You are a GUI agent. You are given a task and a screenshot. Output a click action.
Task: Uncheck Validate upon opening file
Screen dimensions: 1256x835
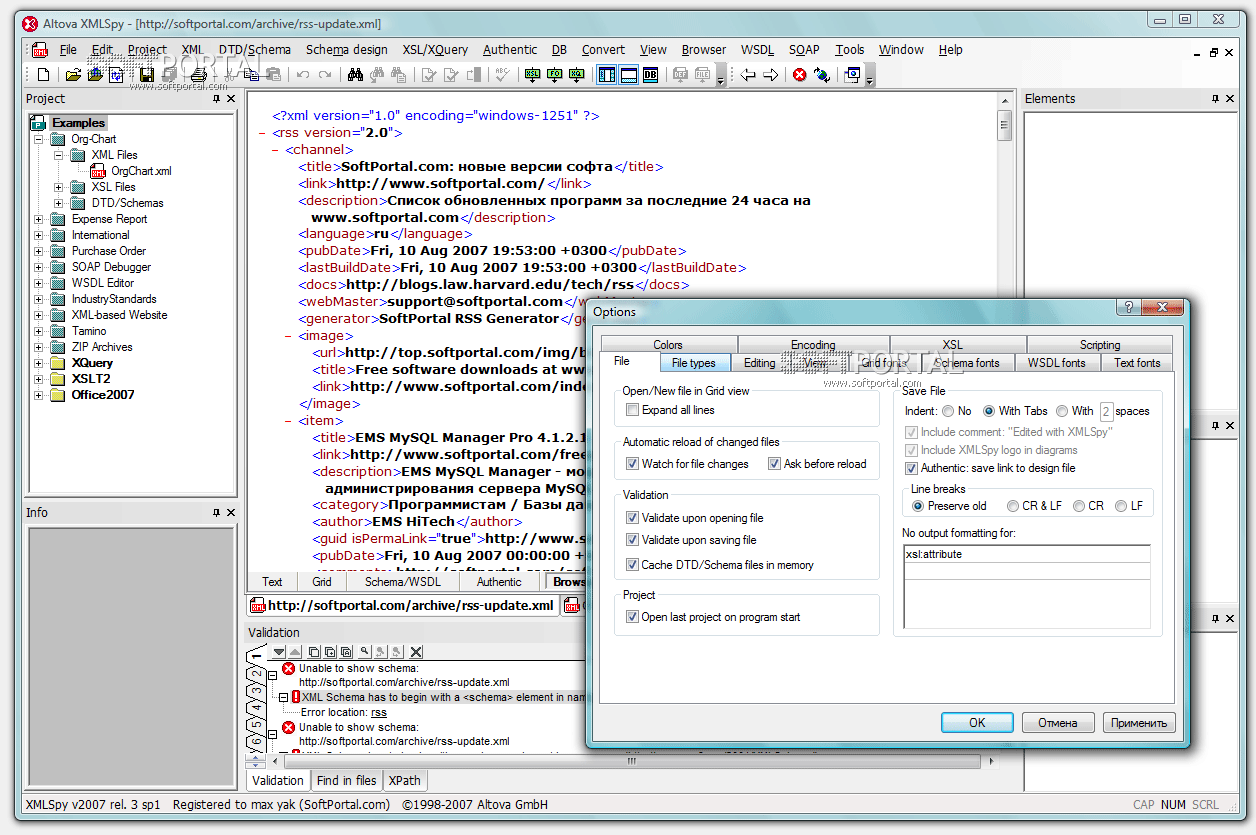(632, 518)
